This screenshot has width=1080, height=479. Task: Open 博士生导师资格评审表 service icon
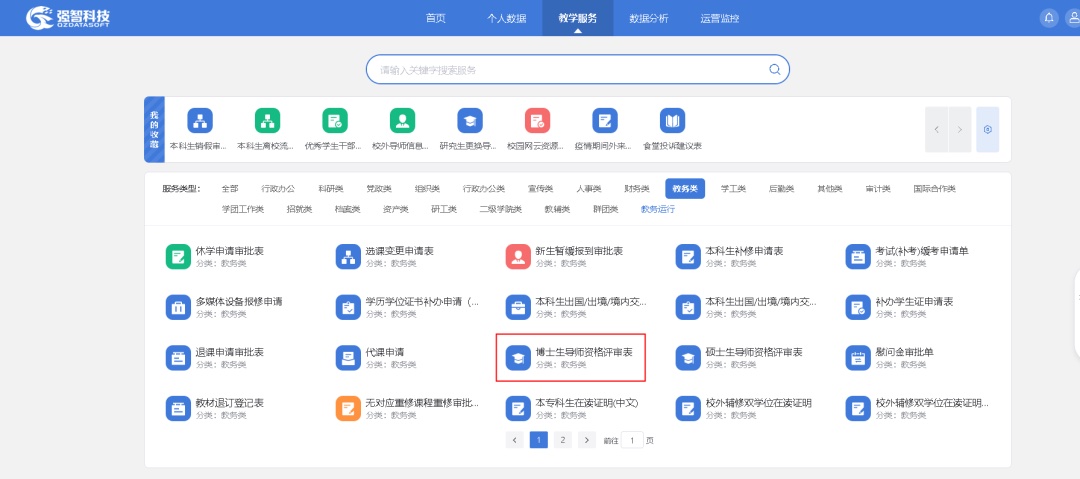pyautogui.click(x=518, y=357)
